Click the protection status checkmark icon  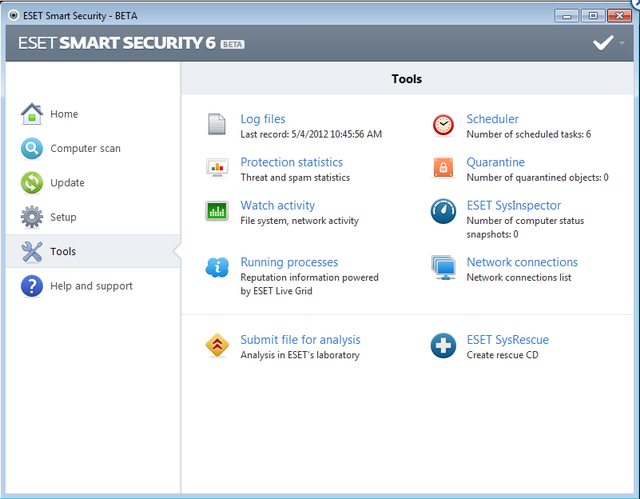(603, 42)
